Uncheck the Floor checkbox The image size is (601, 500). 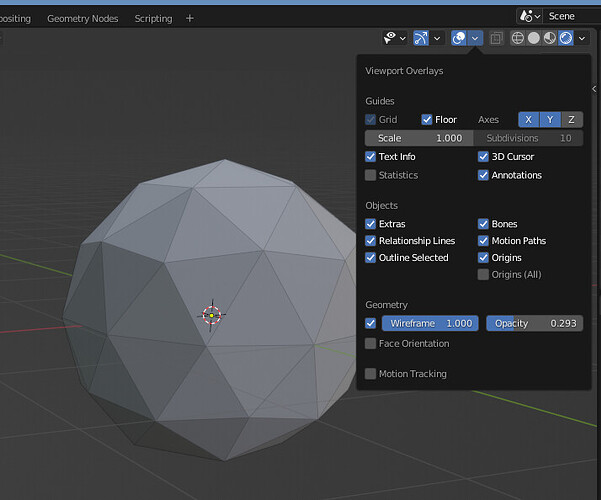tap(427, 120)
